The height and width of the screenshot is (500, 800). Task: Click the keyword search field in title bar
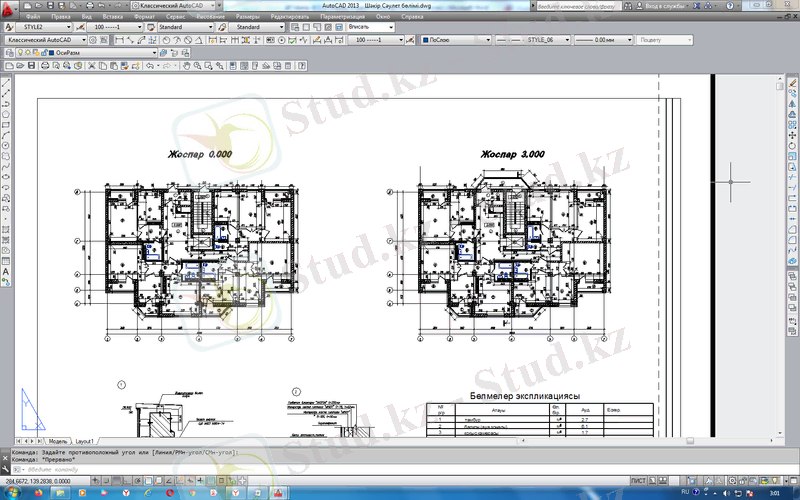pyautogui.click(x=578, y=6)
